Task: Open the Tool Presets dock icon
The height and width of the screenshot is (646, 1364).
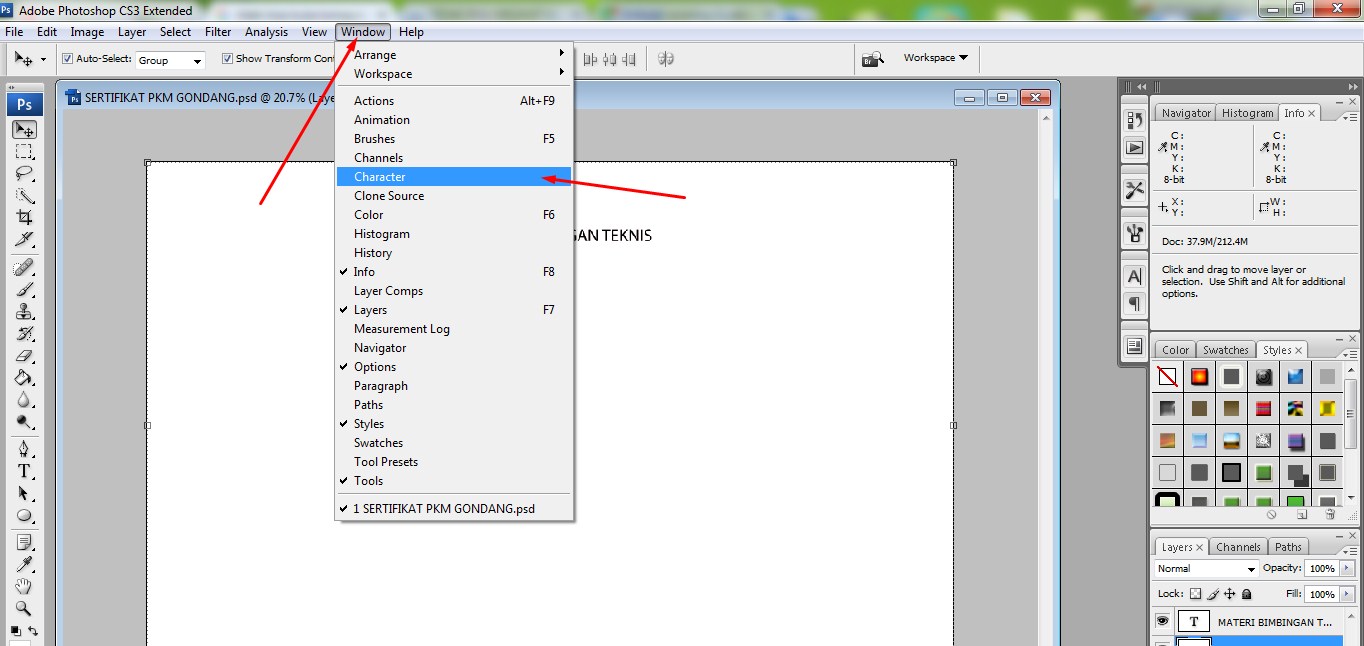Action: (1134, 189)
